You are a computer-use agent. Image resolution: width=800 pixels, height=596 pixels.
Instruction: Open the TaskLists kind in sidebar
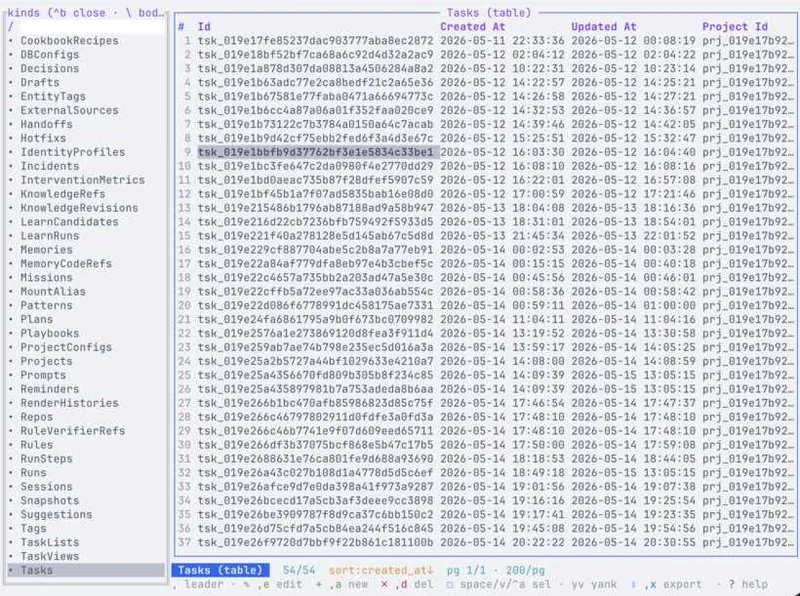[x=49, y=542]
